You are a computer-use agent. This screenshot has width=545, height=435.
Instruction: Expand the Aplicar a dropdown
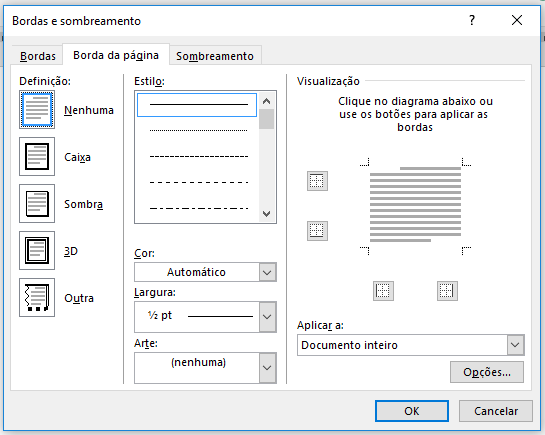pyautogui.click(x=411, y=345)
